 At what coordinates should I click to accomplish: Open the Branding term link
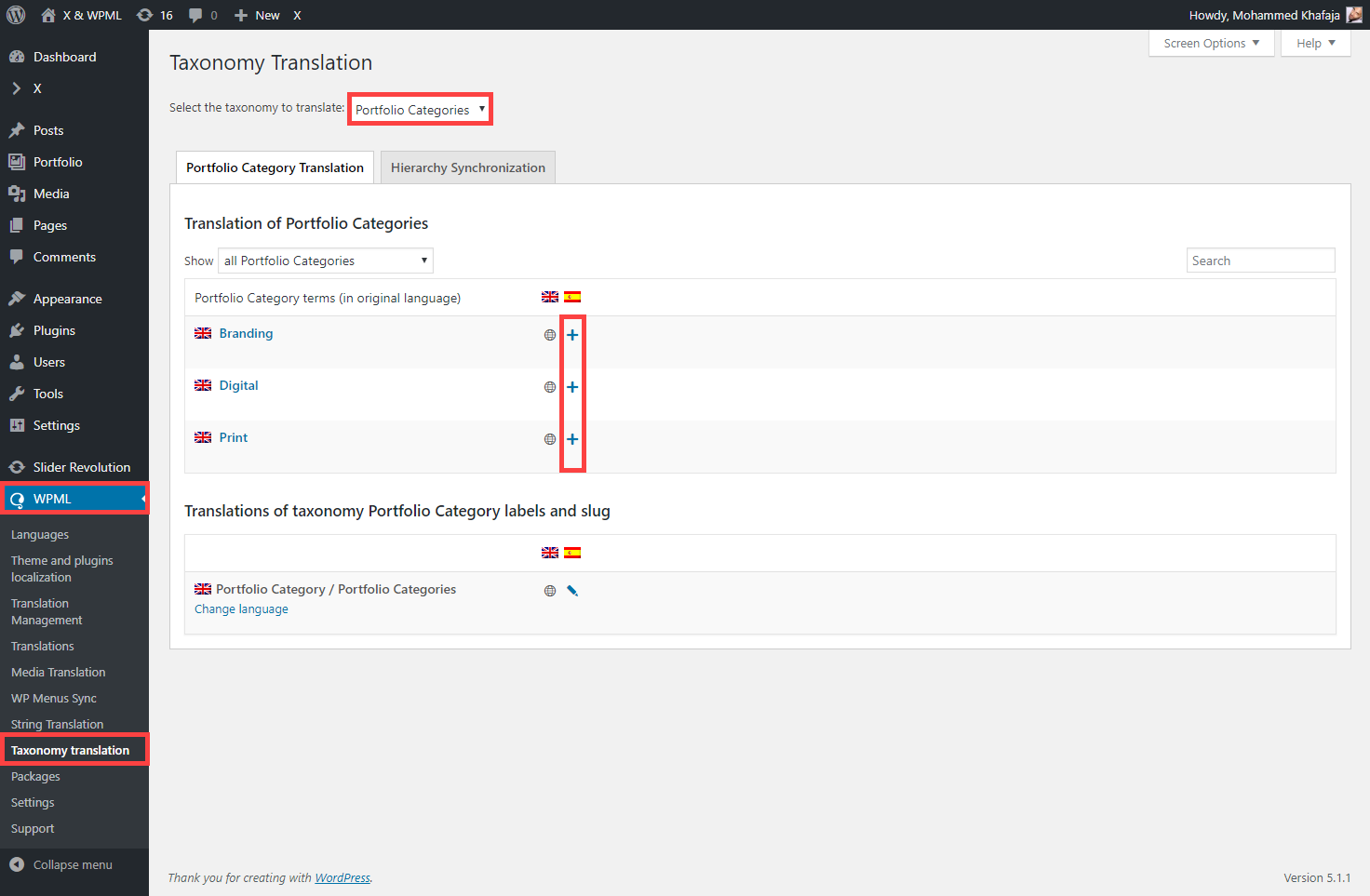point(246,333)
